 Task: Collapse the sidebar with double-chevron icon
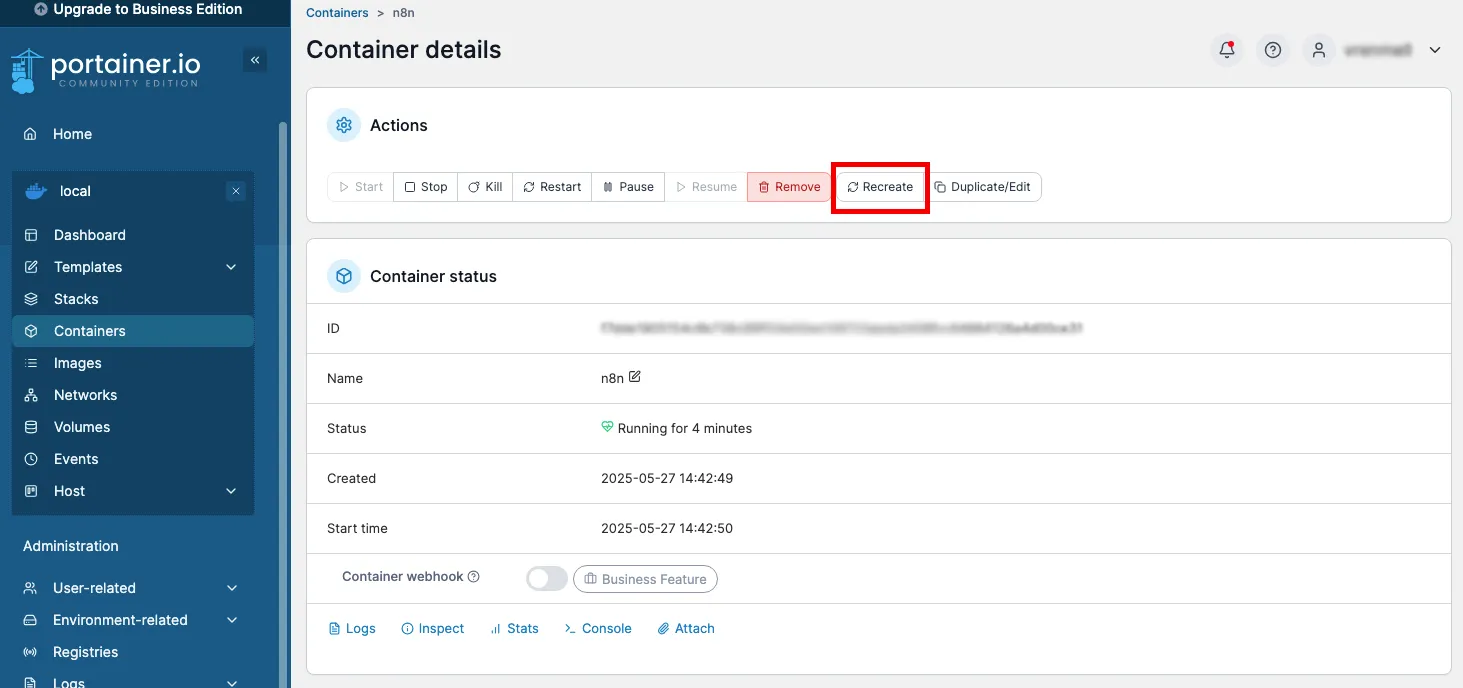(255, 60)
